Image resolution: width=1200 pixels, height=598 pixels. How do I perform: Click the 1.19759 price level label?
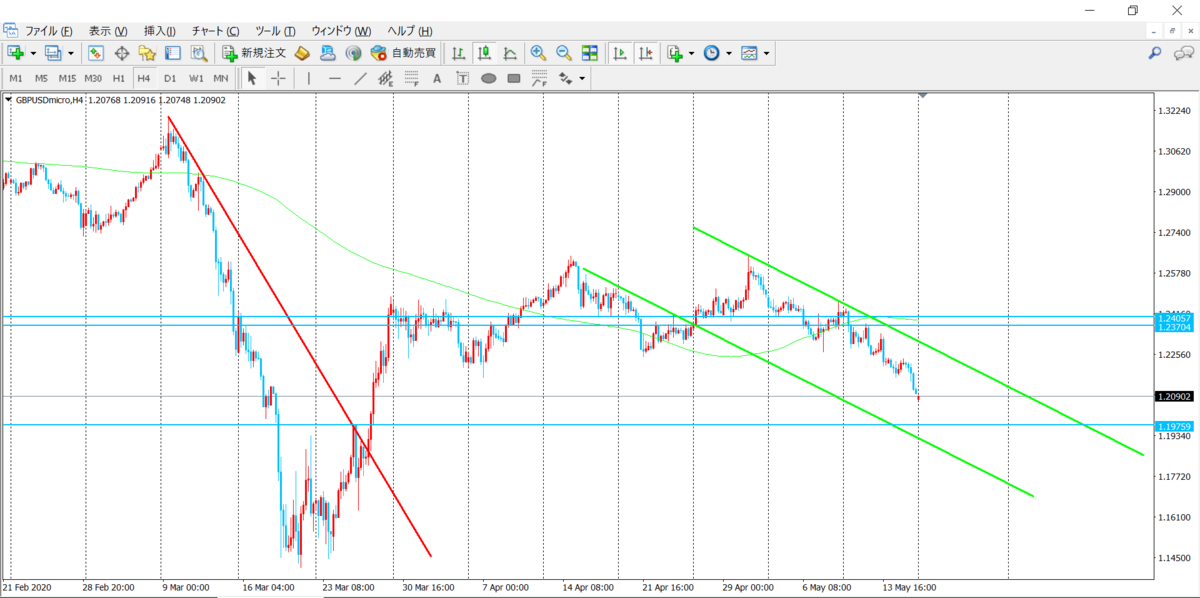coord(1175,426)
